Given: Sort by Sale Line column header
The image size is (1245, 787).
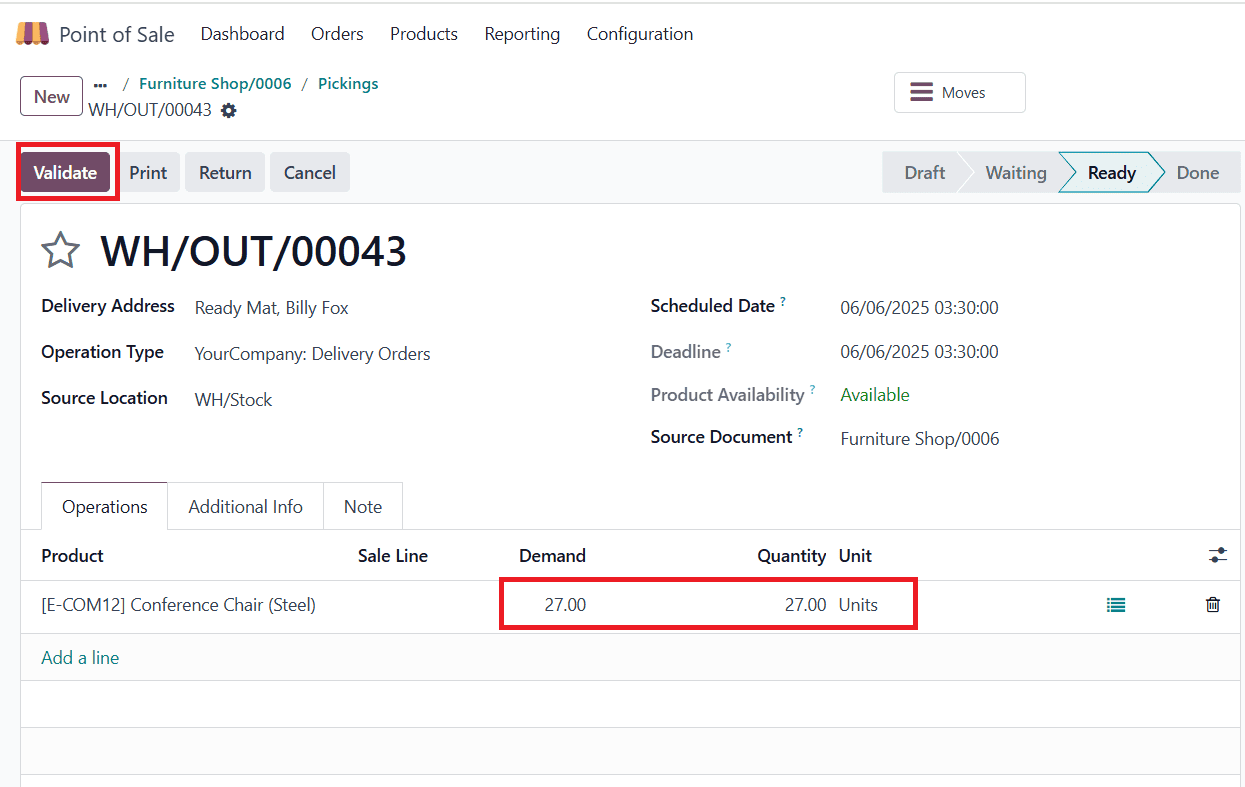Looking at the screenshot, I should [393, 556].
